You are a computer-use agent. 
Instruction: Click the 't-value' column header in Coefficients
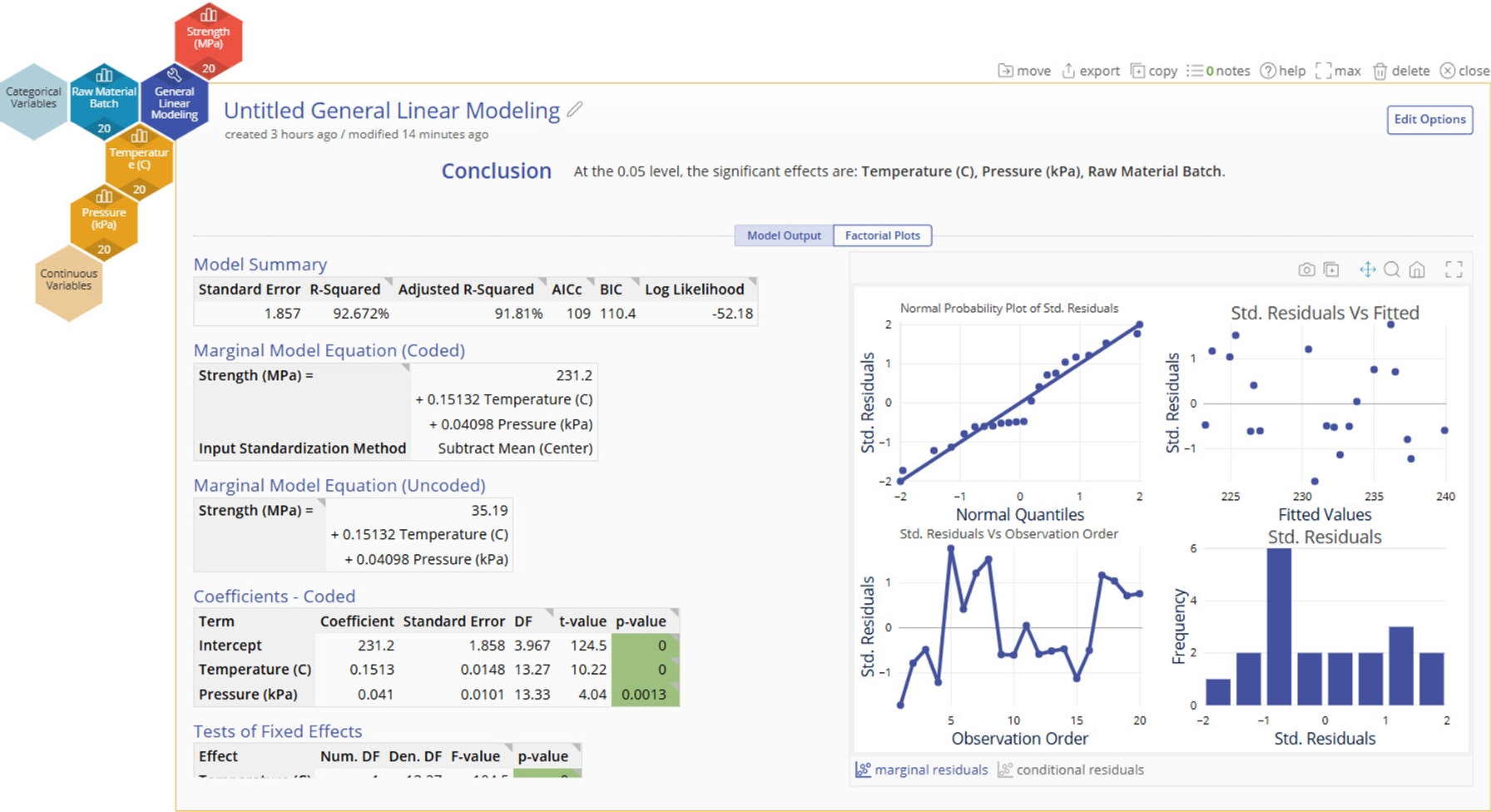click(x=582, y=621)
